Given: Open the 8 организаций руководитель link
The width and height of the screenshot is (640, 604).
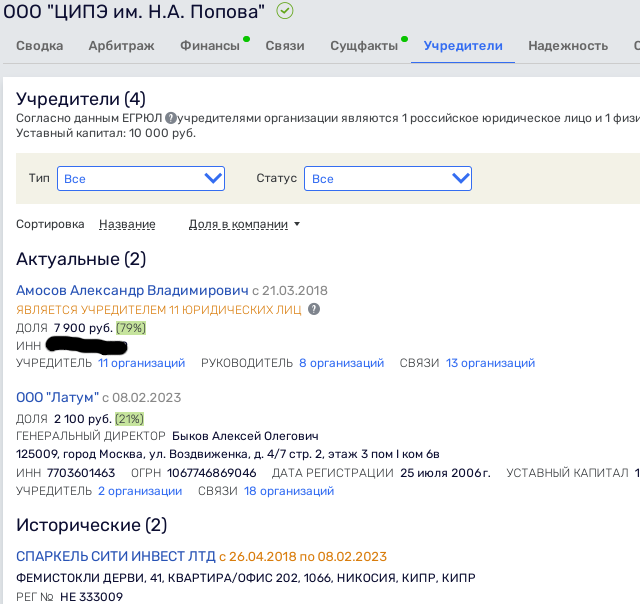Looking at the screenshot, I should pos(341,363).
